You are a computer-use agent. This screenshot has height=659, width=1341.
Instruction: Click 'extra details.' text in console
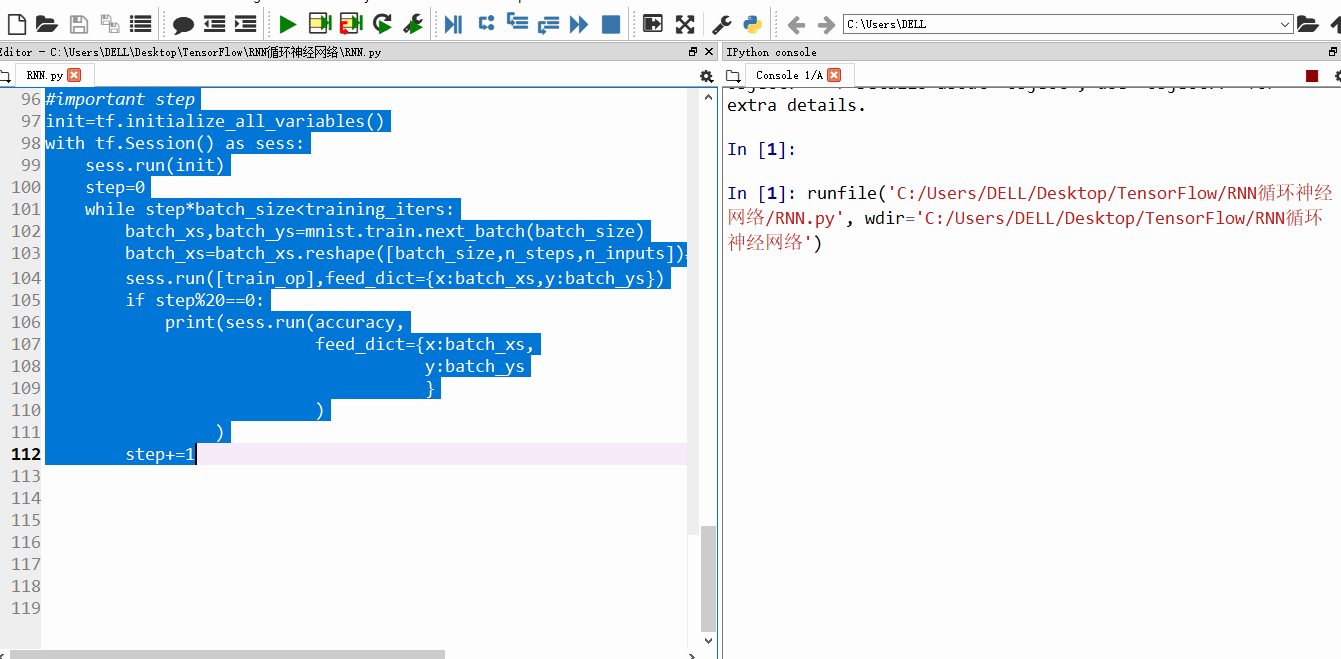[x=796, y=105]
